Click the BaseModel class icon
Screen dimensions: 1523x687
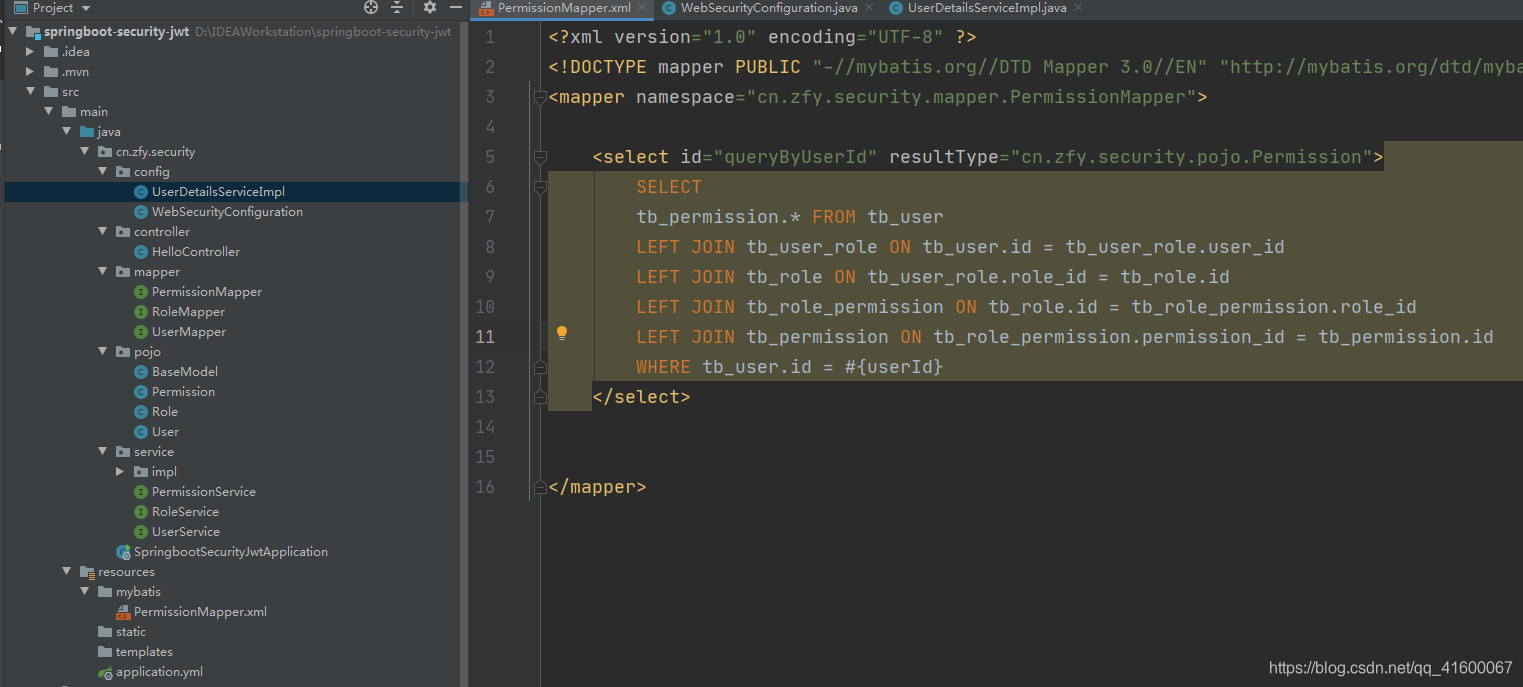(141, 371)
